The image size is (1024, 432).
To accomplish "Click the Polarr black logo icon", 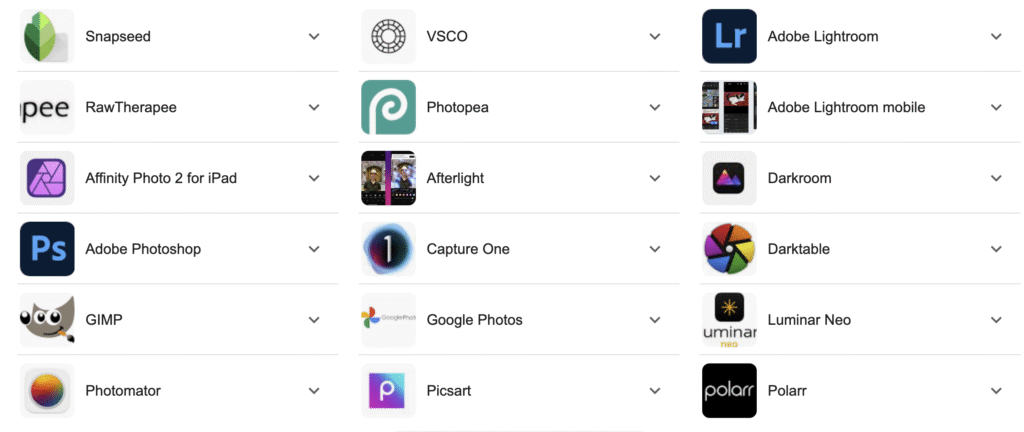I will [729, 391].
